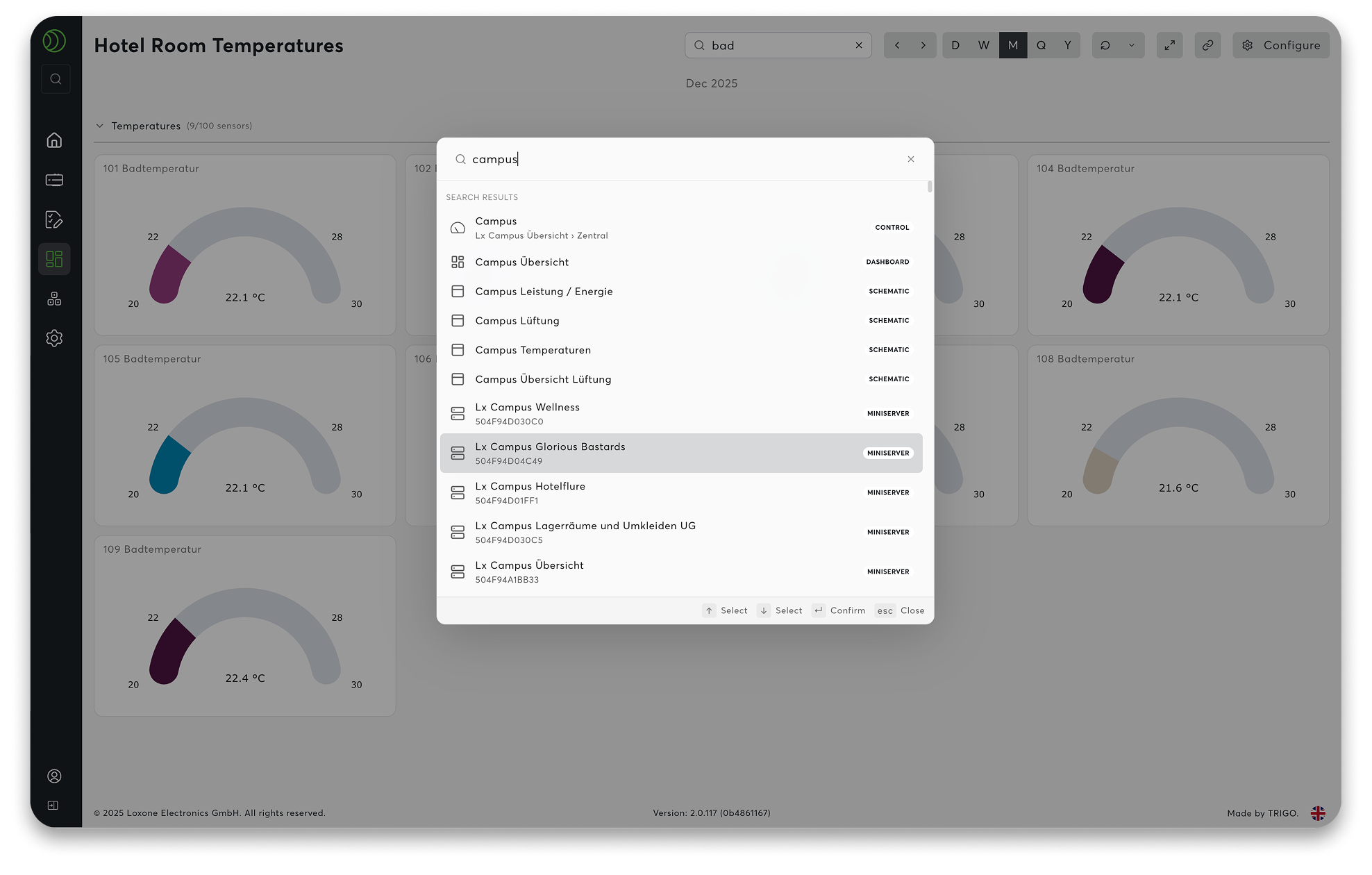Open the user account icon
The image size is (1372, 875).
pos(54,776)
